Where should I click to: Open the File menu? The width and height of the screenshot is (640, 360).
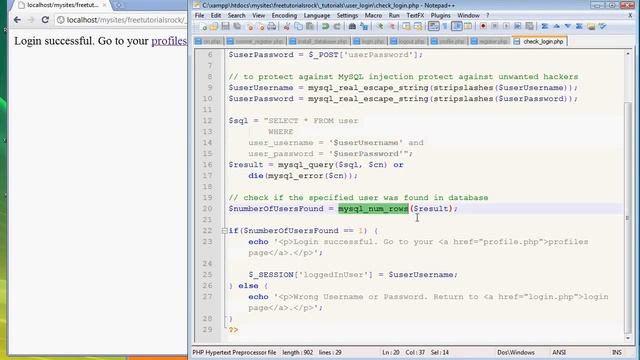pos(200,15)
